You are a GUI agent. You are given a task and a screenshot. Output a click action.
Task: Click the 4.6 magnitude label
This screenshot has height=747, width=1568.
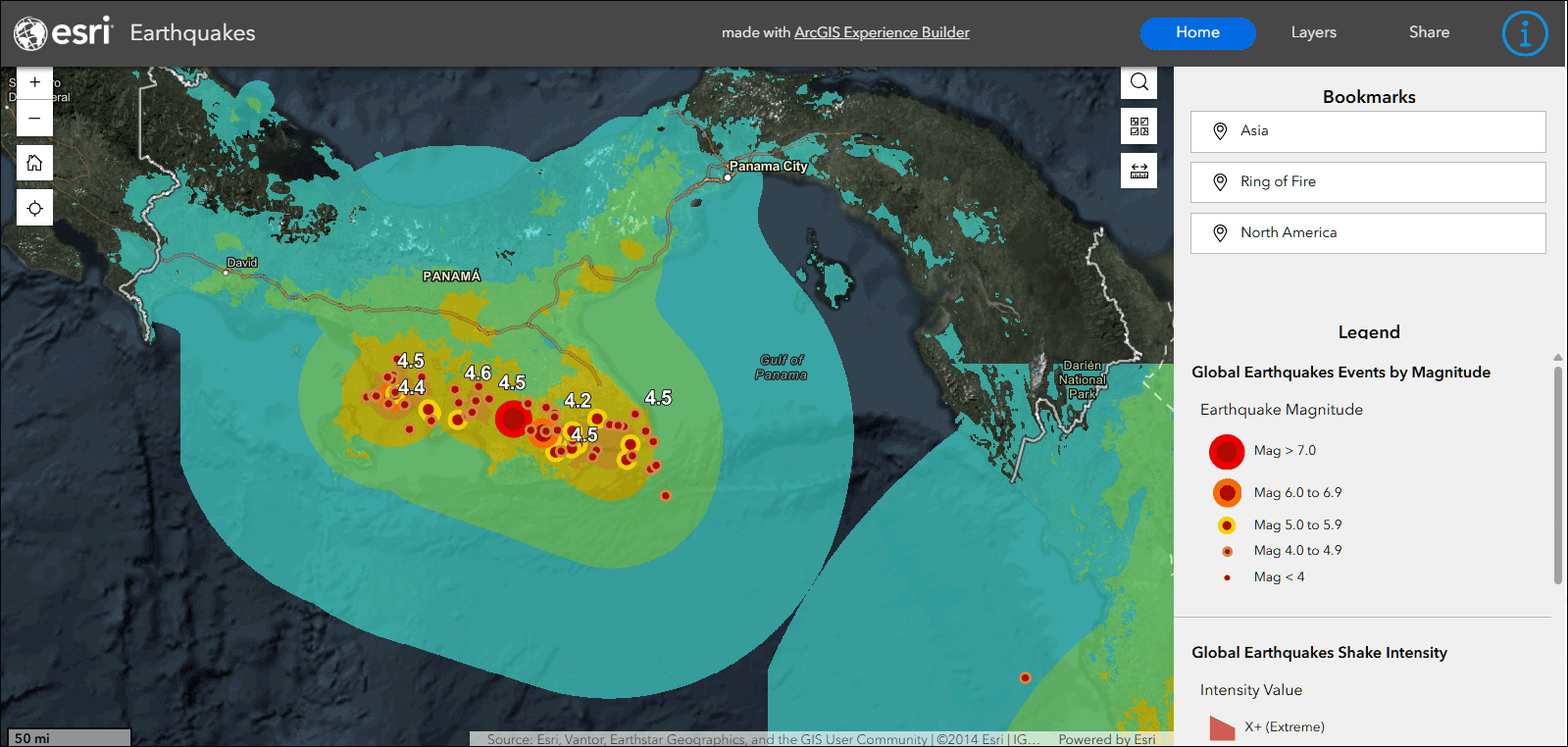click(479, 373)
